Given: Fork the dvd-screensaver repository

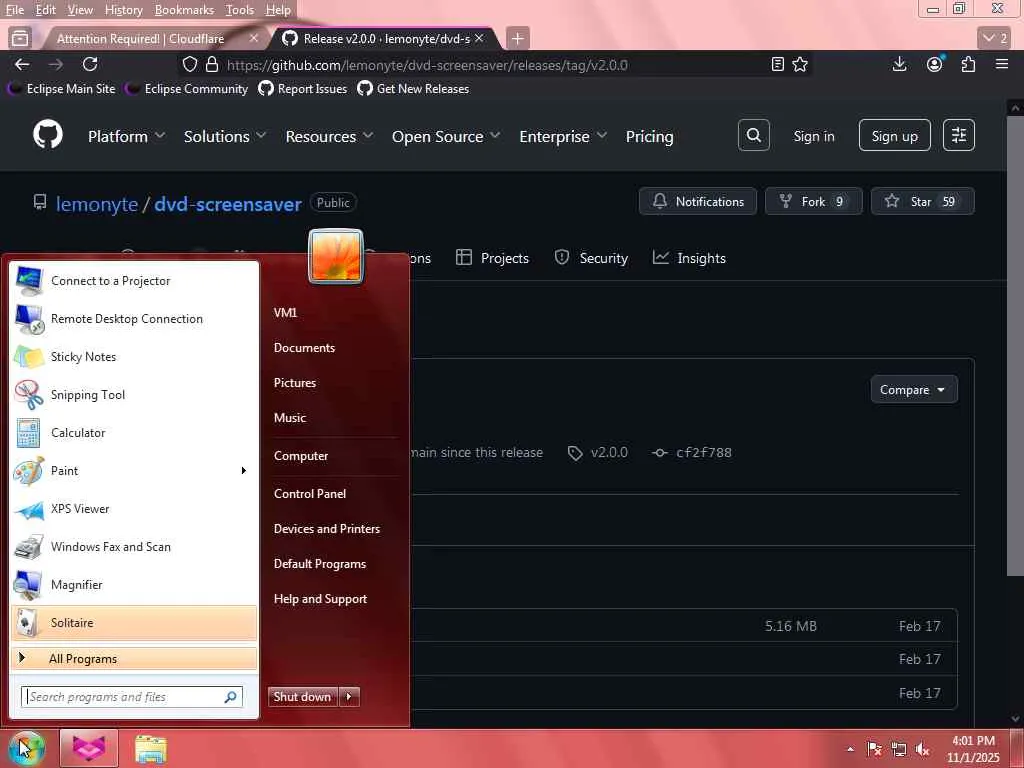Looking at the screenshot, I should pyautogui.click(x=813, y=201).
